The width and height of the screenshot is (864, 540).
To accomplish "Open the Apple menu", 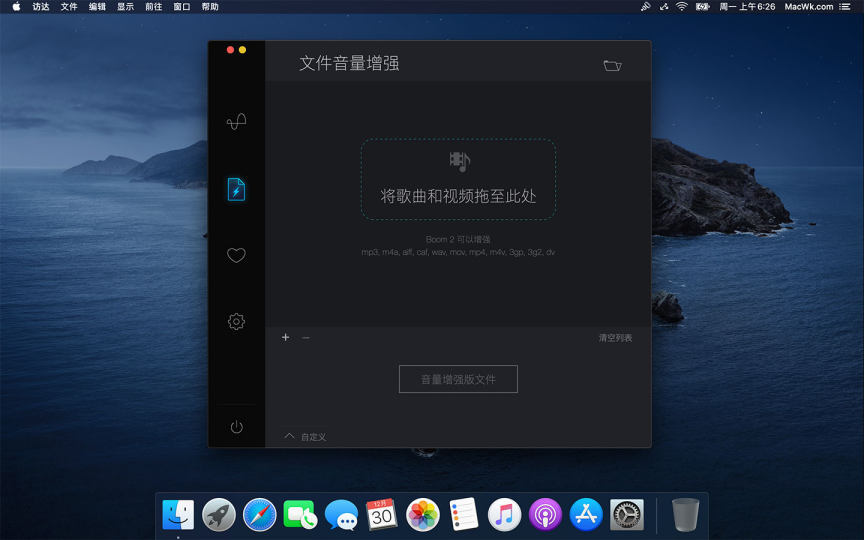I will click(16, 7).
